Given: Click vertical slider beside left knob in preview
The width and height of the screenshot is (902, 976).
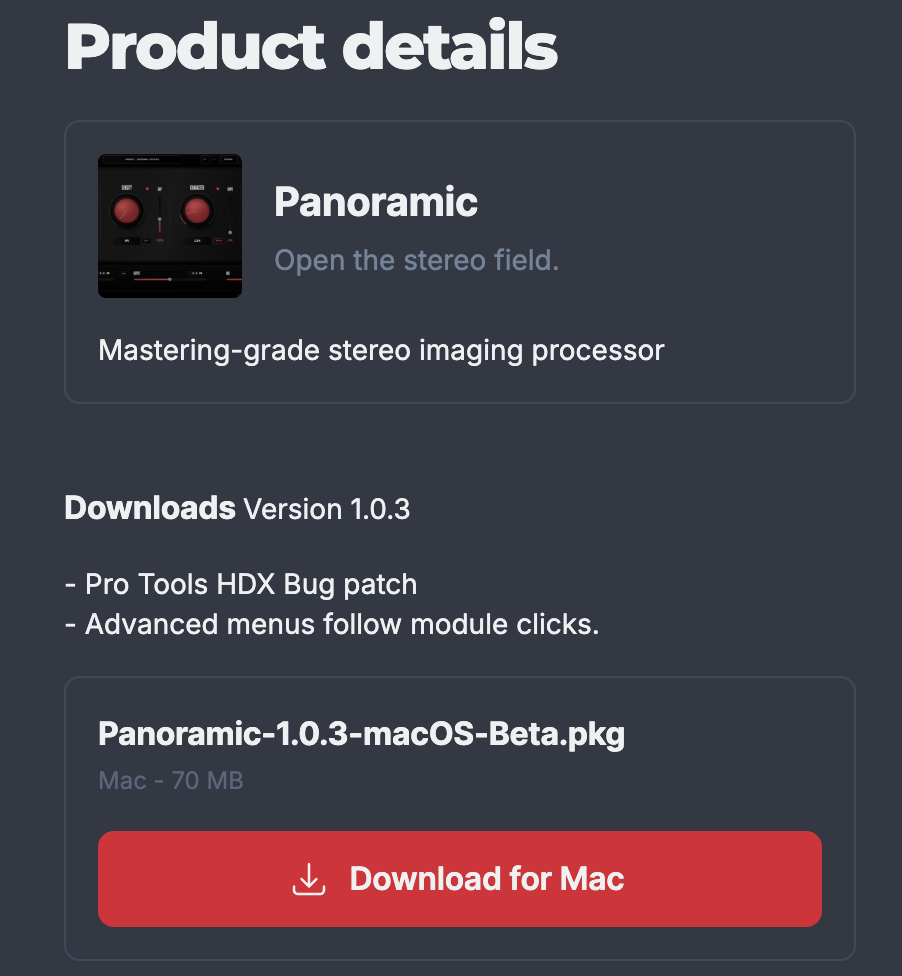Looking at the screenshot, I should [159, 215].
